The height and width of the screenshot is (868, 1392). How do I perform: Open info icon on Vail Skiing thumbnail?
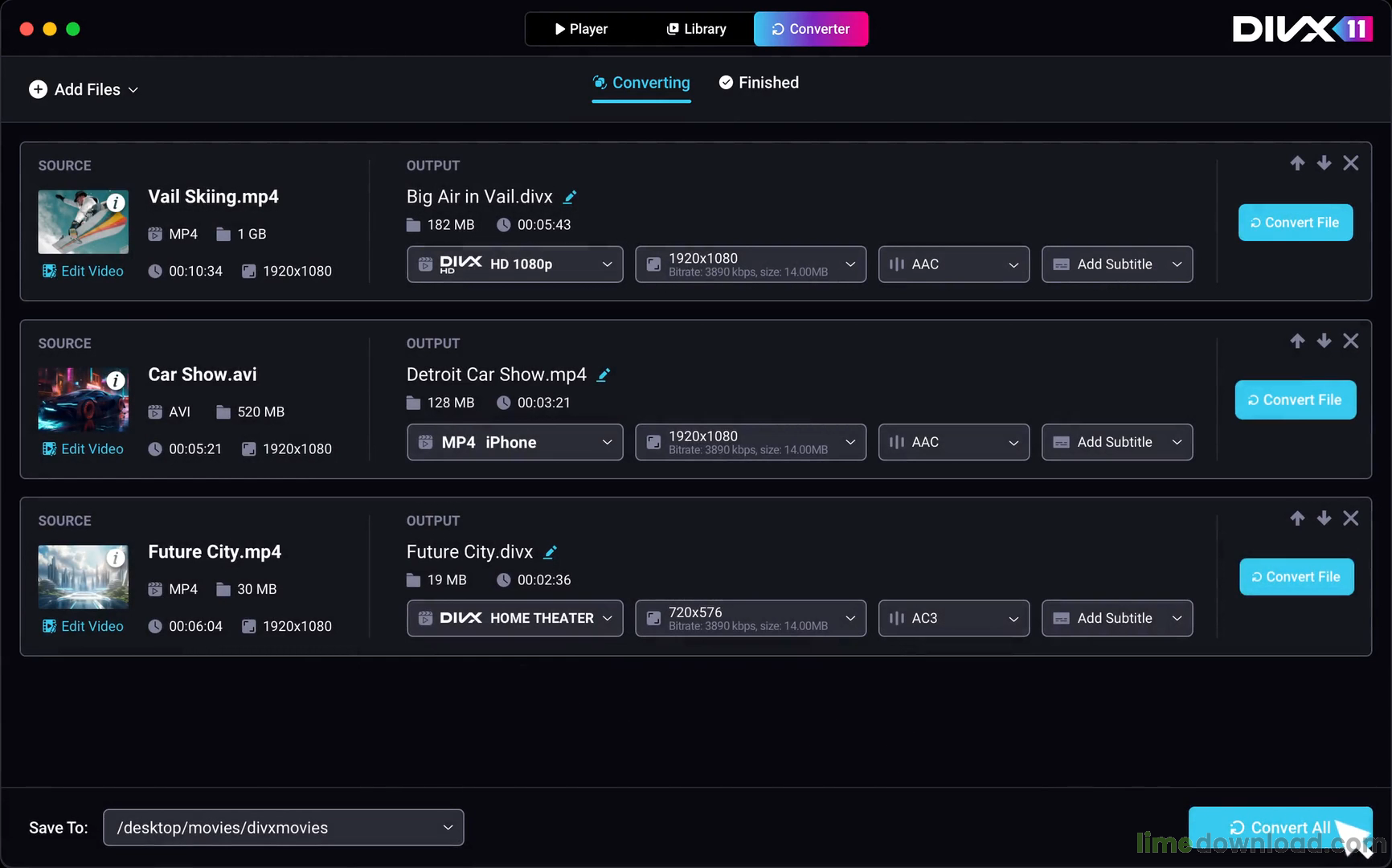click(x=116, y=203)
